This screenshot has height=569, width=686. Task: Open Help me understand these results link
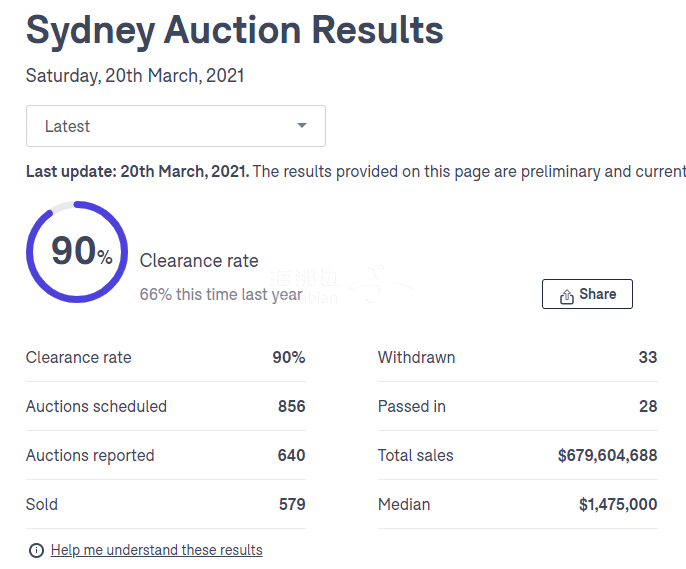click(x=157, y=550)
